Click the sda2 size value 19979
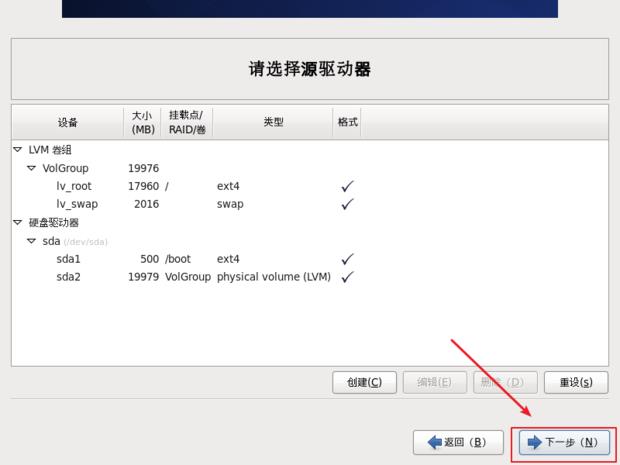Screen dimensions: 620x465 [144, 277]
